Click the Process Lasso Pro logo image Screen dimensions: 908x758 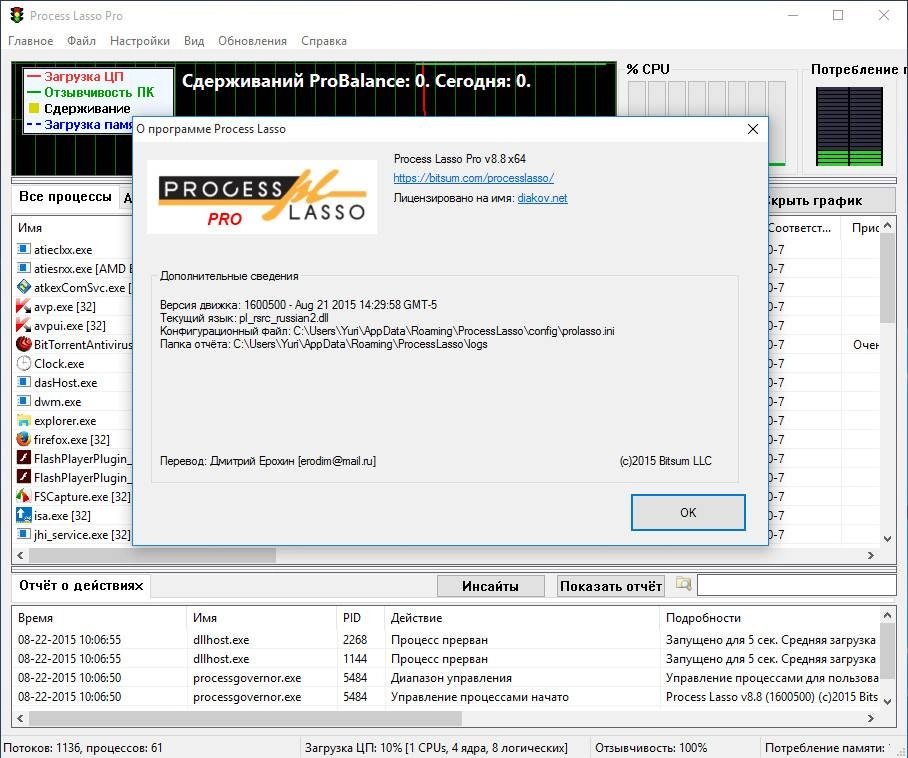coord(262,197)
